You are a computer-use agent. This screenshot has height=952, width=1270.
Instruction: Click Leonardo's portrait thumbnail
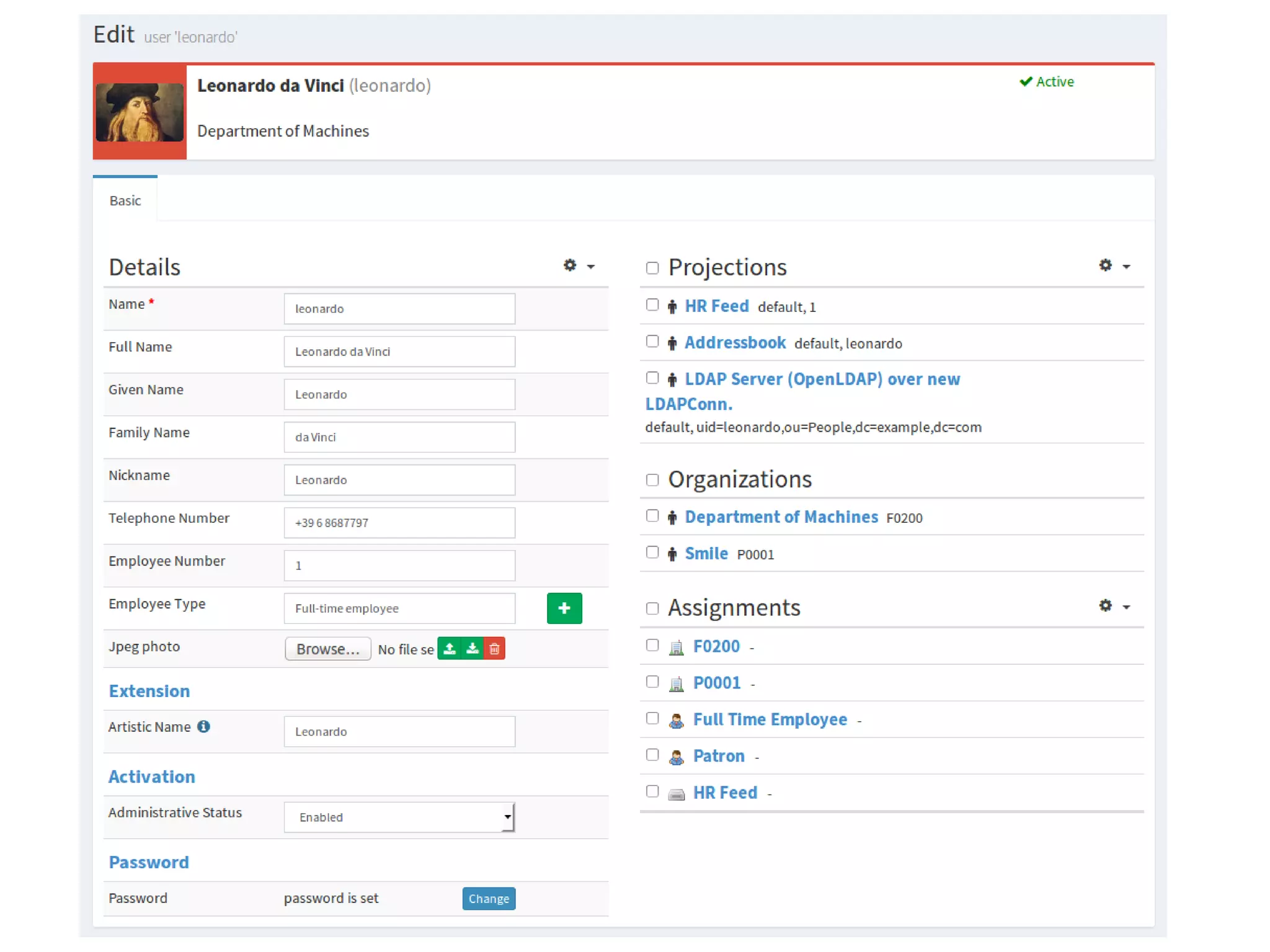tap(140, 112)
